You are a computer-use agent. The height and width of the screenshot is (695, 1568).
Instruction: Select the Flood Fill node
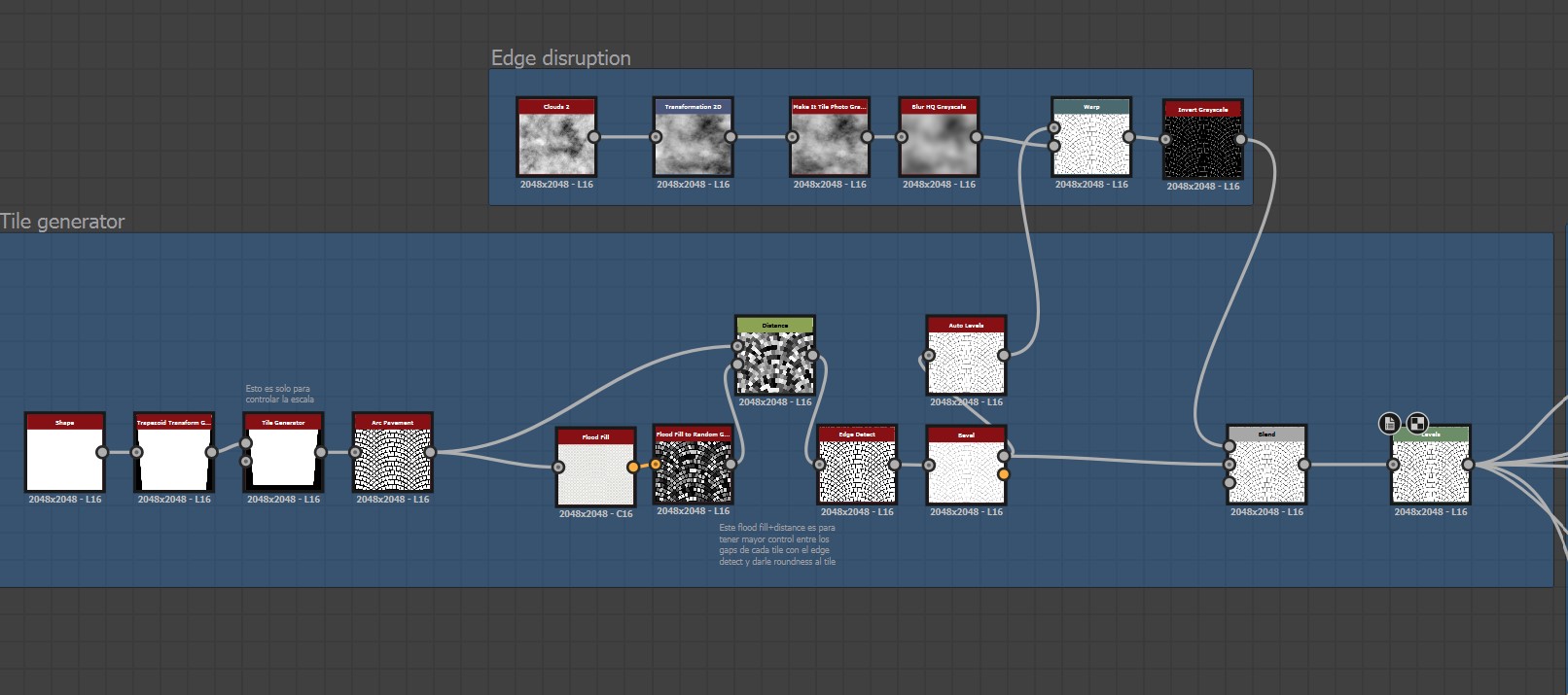pyautogui.click(x=595, y=467)
